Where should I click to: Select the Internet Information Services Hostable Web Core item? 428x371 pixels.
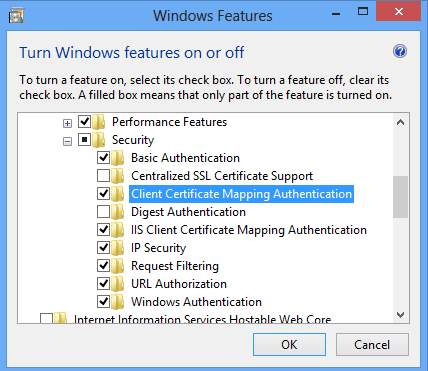click(x=202, y=319)
